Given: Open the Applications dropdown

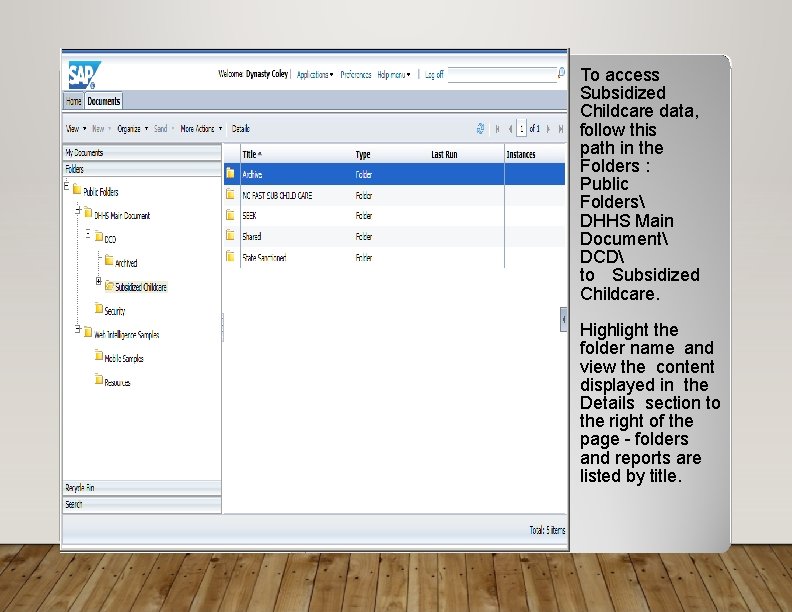Looking at the screenshot, I should tap(315, 74).
